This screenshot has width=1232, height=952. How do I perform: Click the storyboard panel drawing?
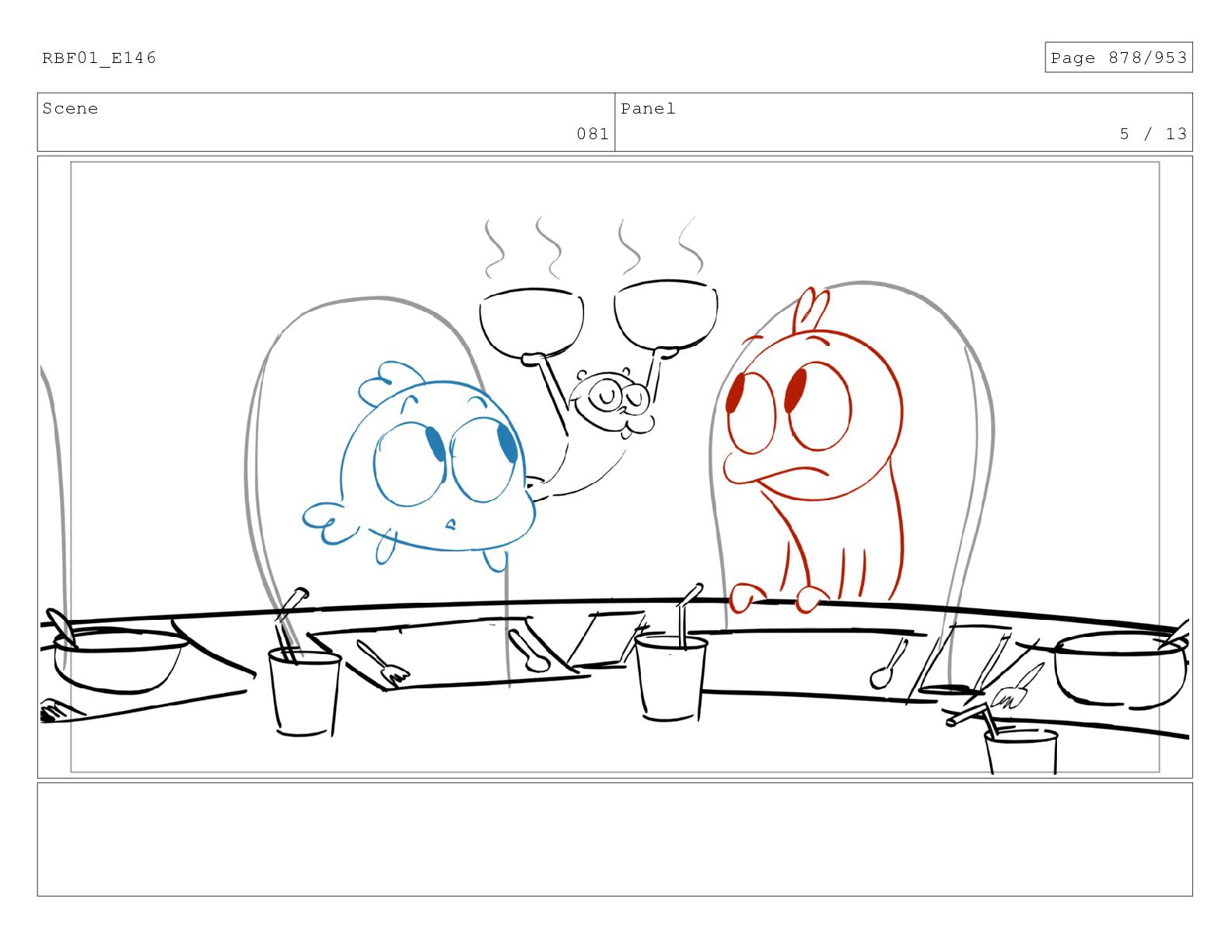614,467
